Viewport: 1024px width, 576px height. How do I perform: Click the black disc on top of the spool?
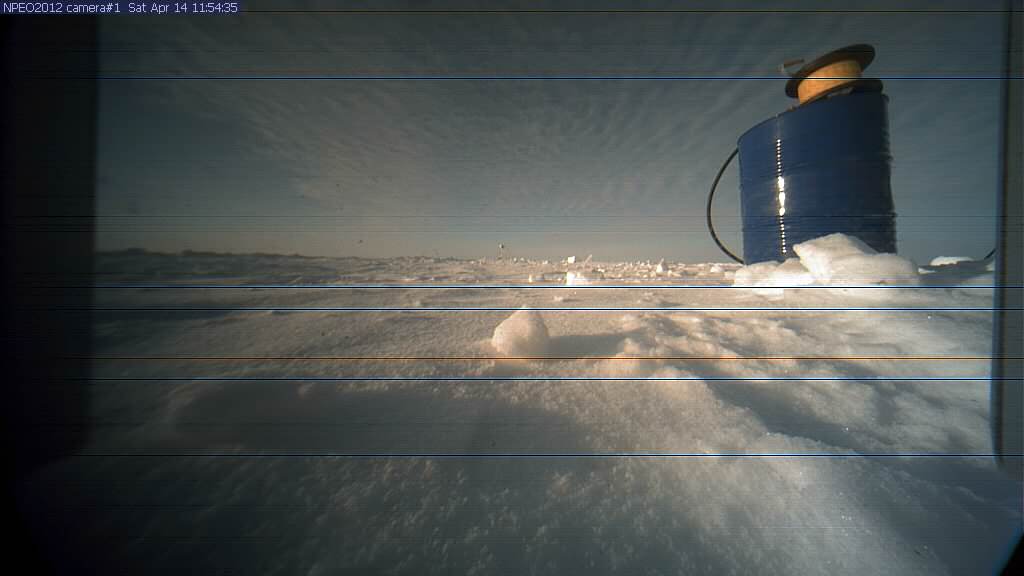click(x=830, y=58)
